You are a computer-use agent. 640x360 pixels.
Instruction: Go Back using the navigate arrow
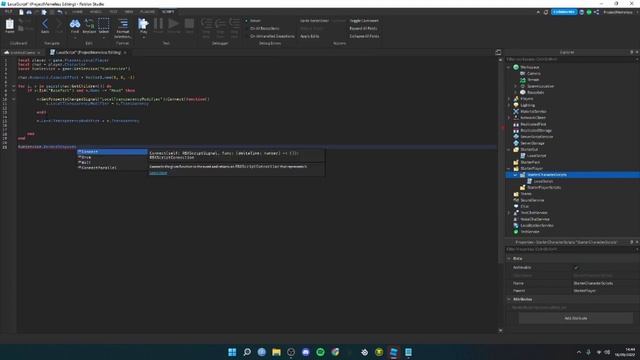pyautogui.click(x=45, y=26)
